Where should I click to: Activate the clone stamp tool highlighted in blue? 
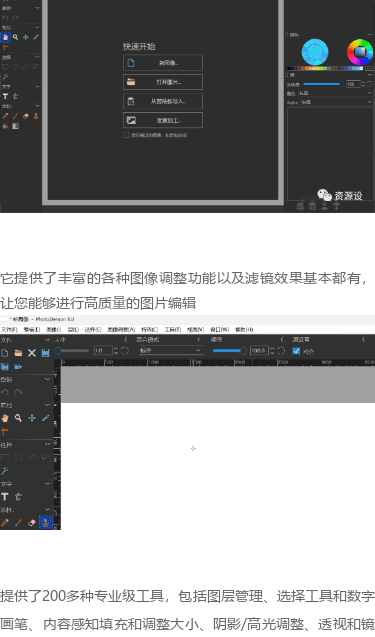point(46,522)
